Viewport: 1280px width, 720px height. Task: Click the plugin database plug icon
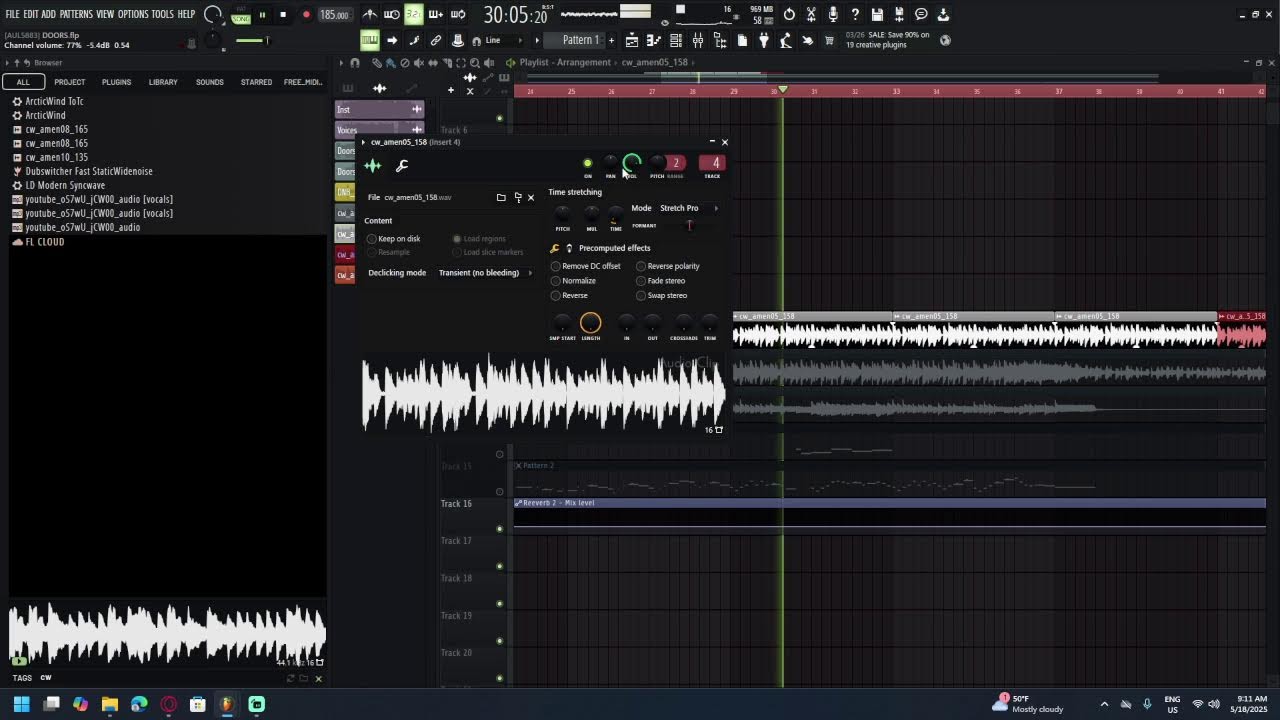click(x=764, y=40)
